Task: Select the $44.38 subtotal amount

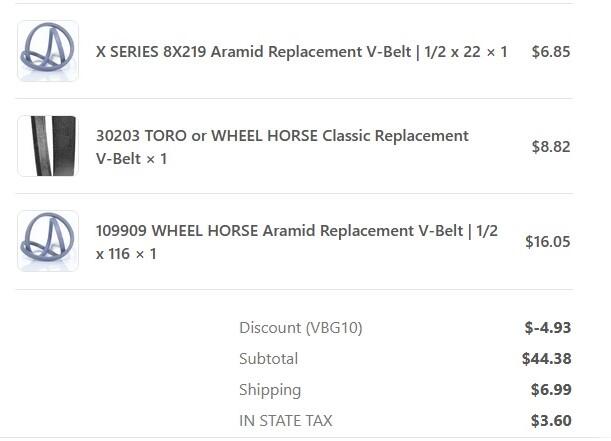Action: [546, 358]
